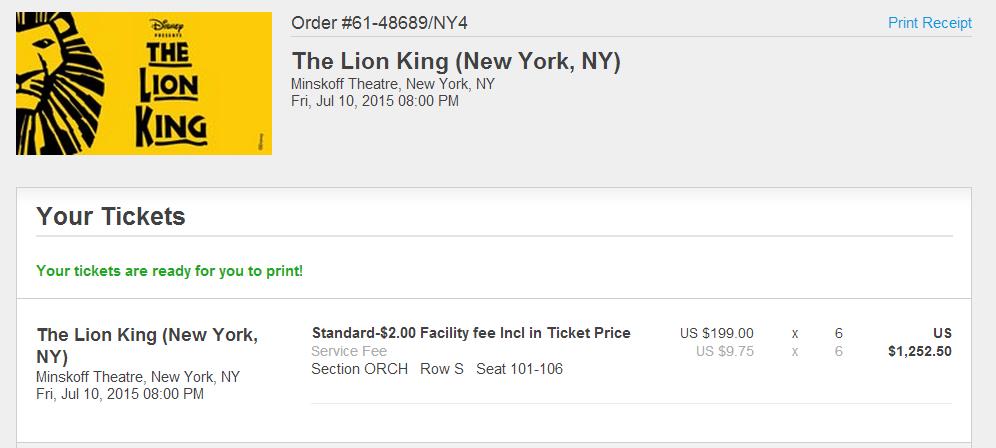Click the Print Receipt link

pyautogui.click(x=929, y=23)
